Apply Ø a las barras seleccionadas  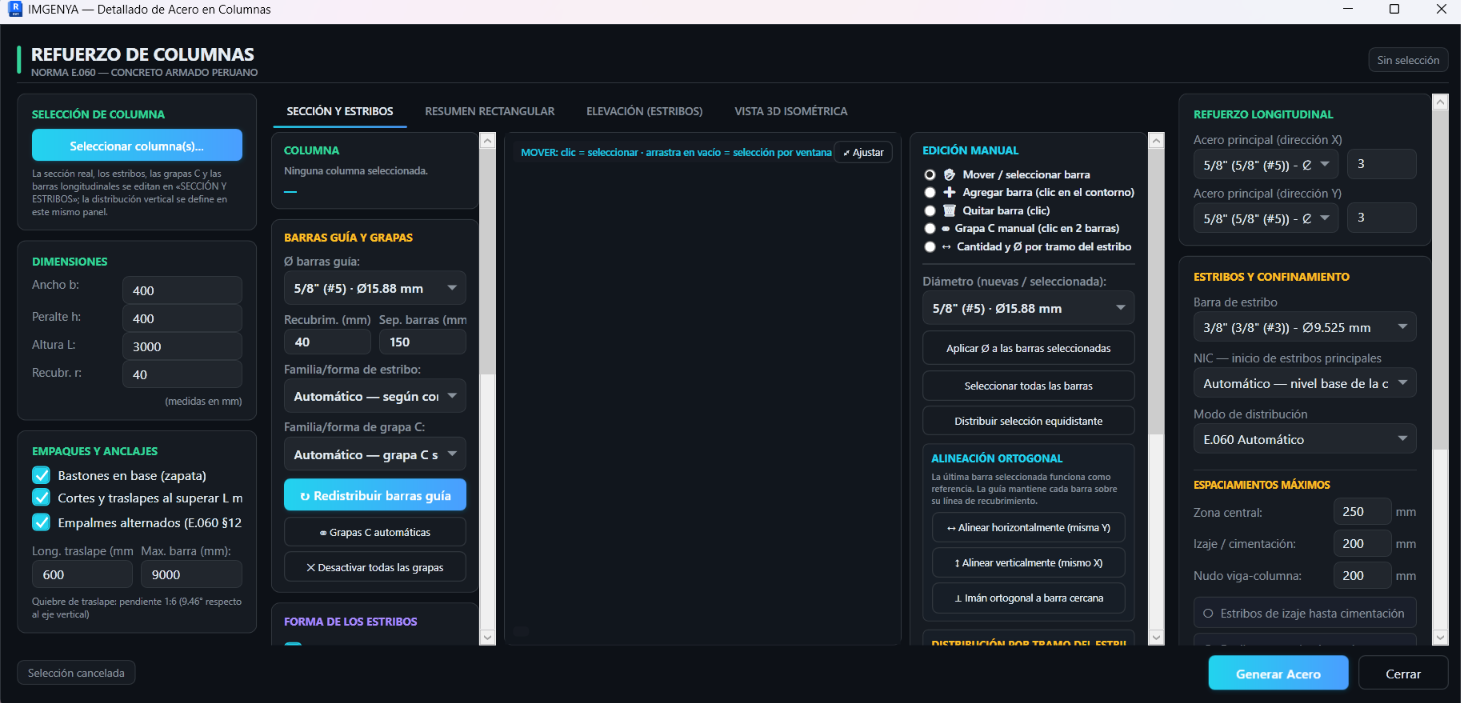tap(1028, 348)
